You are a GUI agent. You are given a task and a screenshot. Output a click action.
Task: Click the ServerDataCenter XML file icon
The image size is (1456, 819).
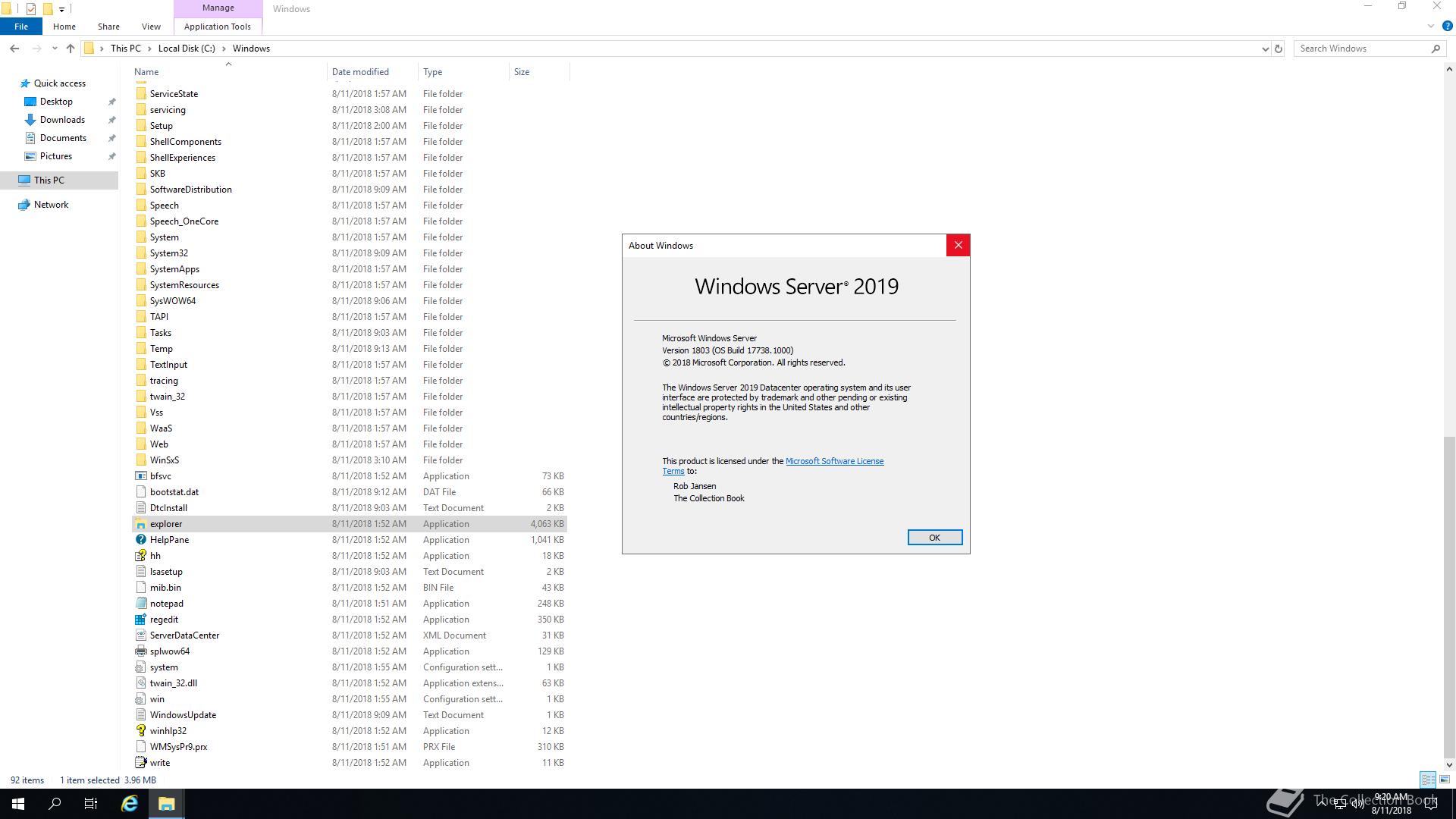pos(140,635)
